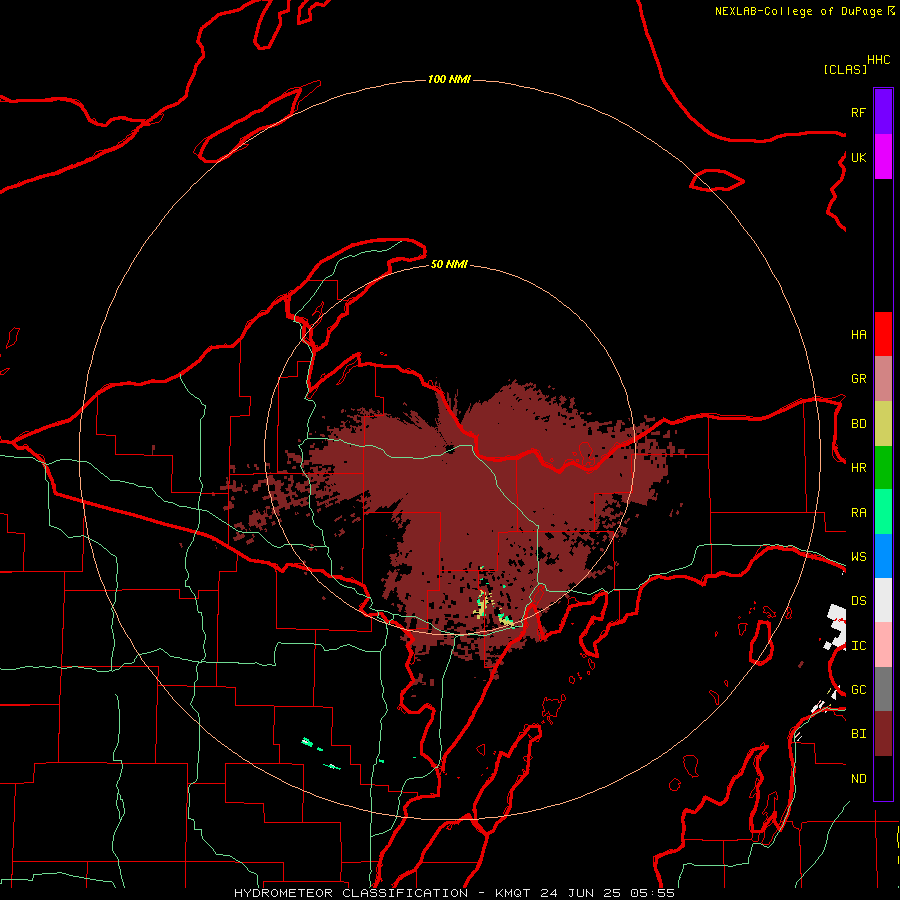Click the yellow big-drops echo cluster
The image size is (900, 900).
tap(482, 606)
